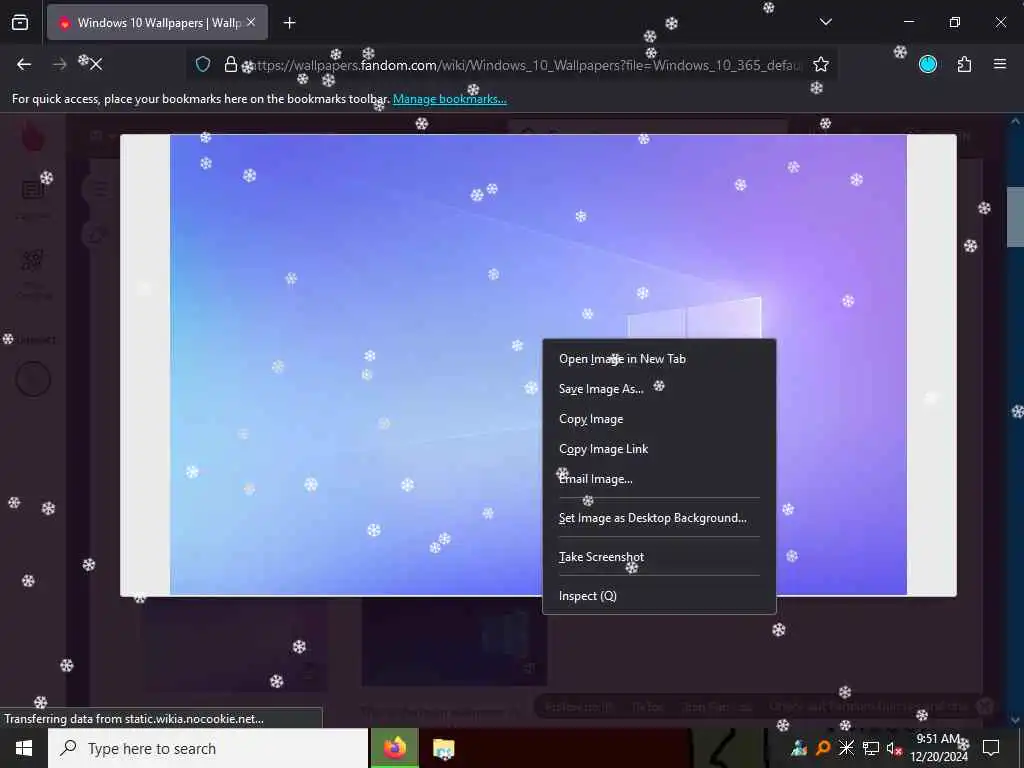Go forward with the forward arrow
The image size is (1024, 768).
pyautogui.click(x=59, y=64)
